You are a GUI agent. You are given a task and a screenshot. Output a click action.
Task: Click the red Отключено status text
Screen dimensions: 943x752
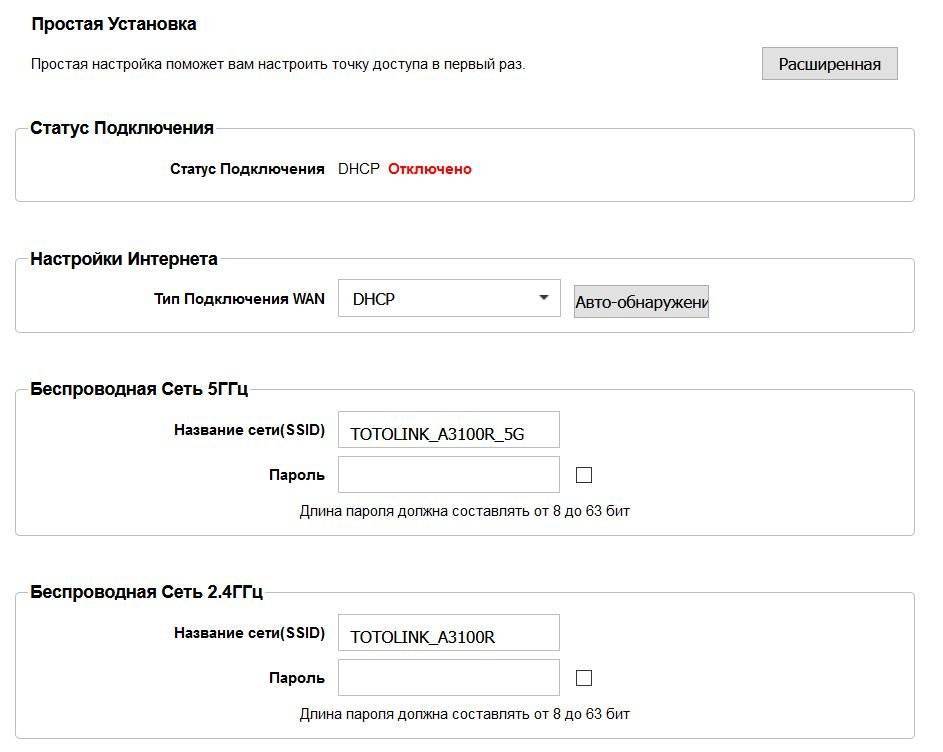coord(429,169)
